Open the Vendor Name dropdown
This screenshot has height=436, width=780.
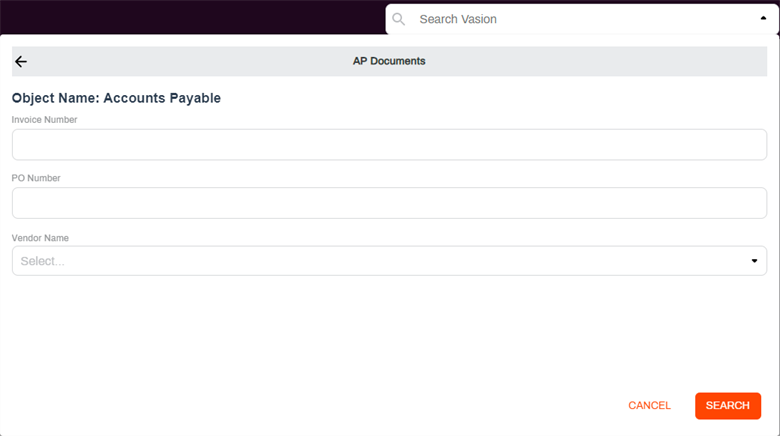point(389,261)
